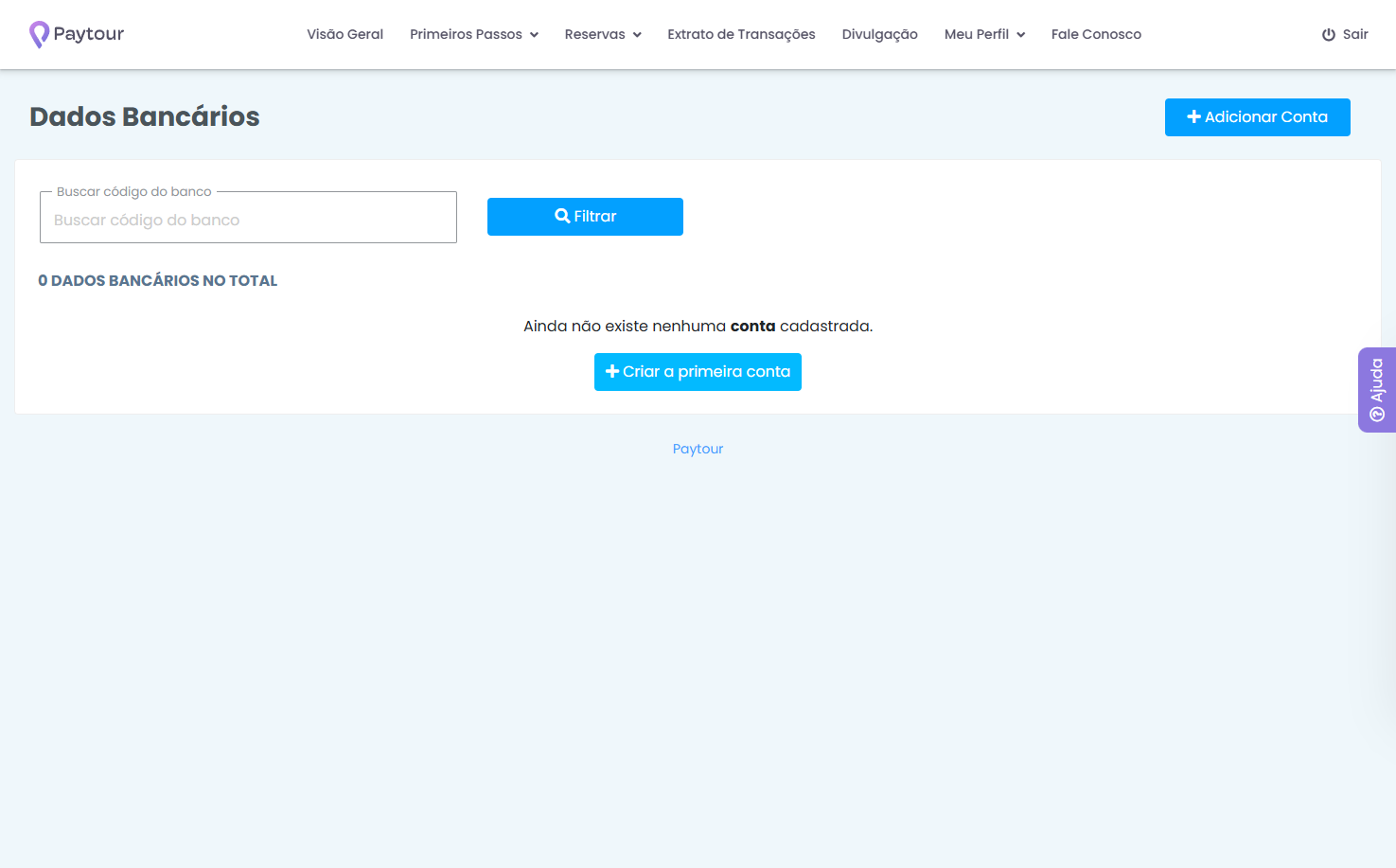Expand the Meu Perfil dropdown chevron

click(1021, 35)
